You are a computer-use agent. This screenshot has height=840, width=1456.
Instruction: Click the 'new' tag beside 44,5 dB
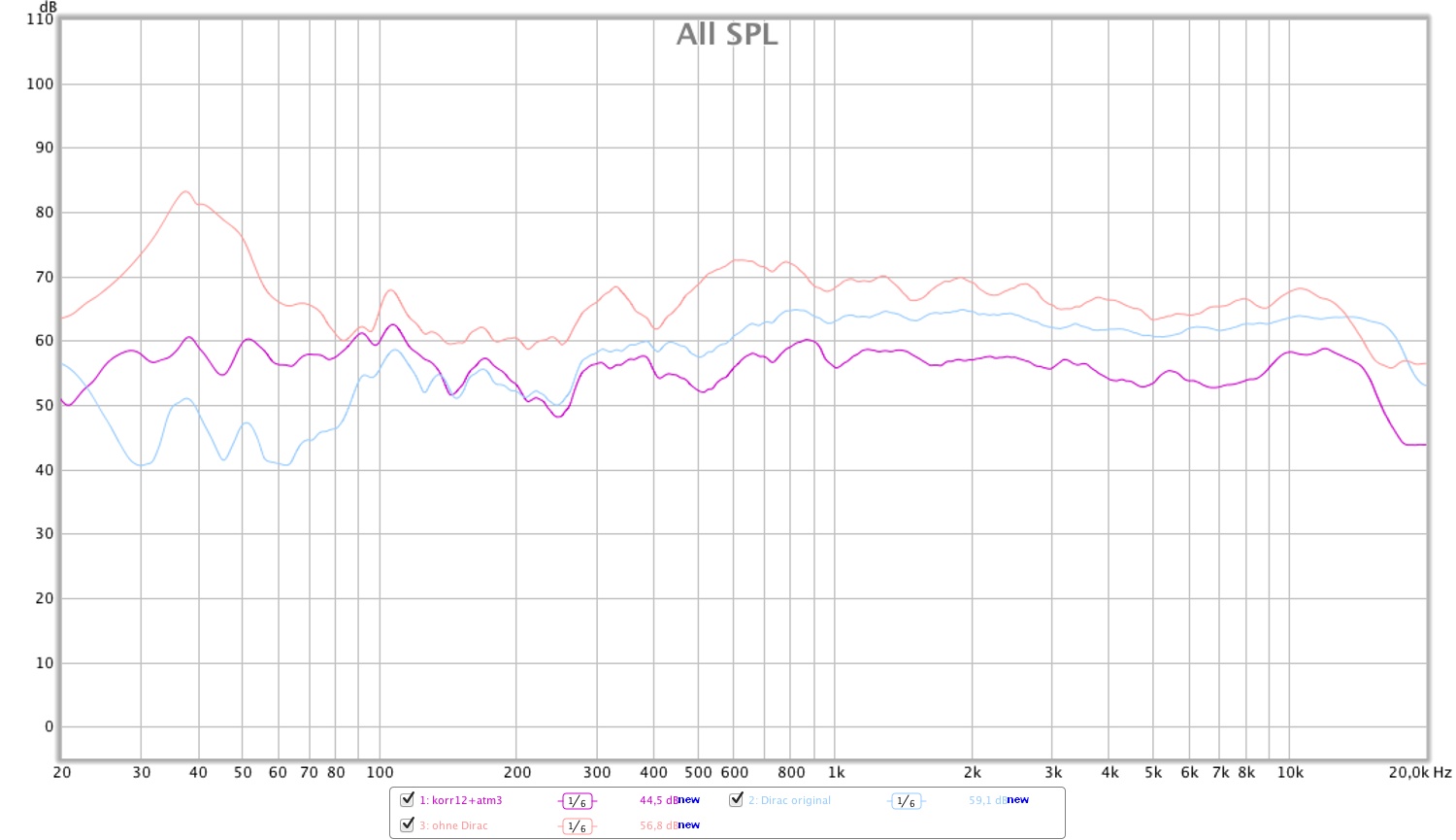689,800
